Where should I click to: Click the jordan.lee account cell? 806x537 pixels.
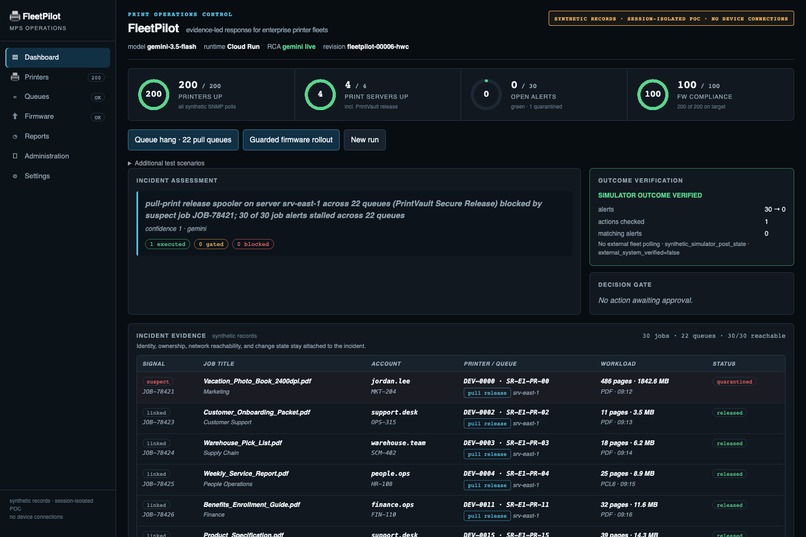(x=391, y=381)
